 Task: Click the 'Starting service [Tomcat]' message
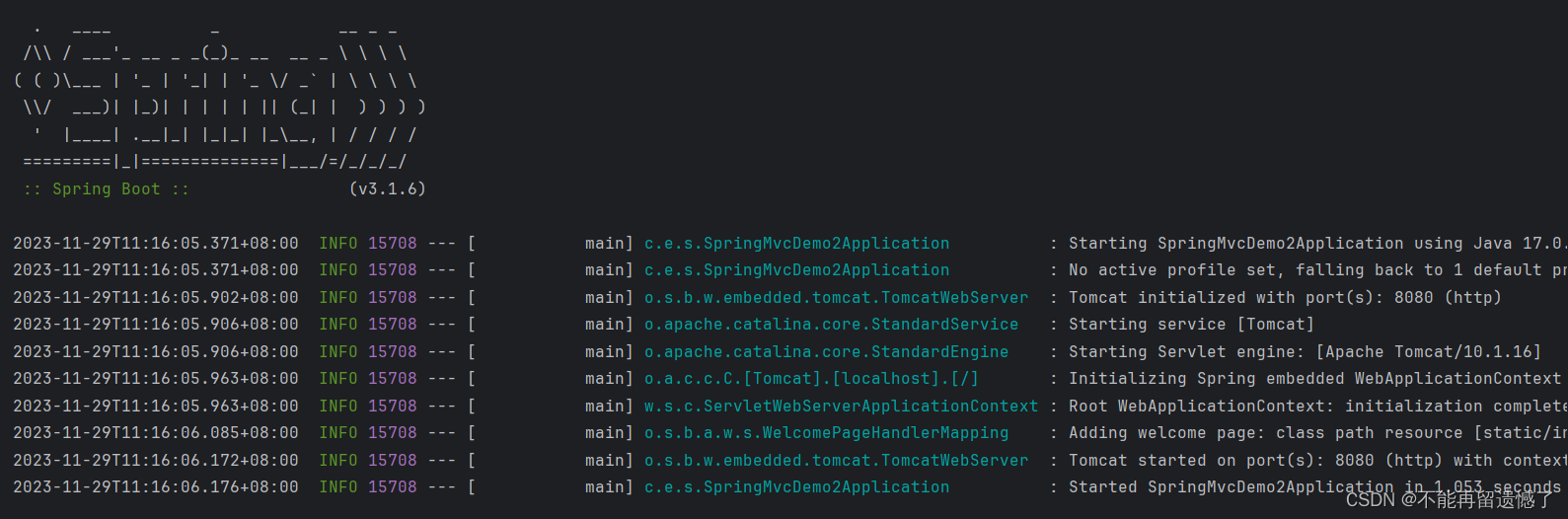point(1191,325)
